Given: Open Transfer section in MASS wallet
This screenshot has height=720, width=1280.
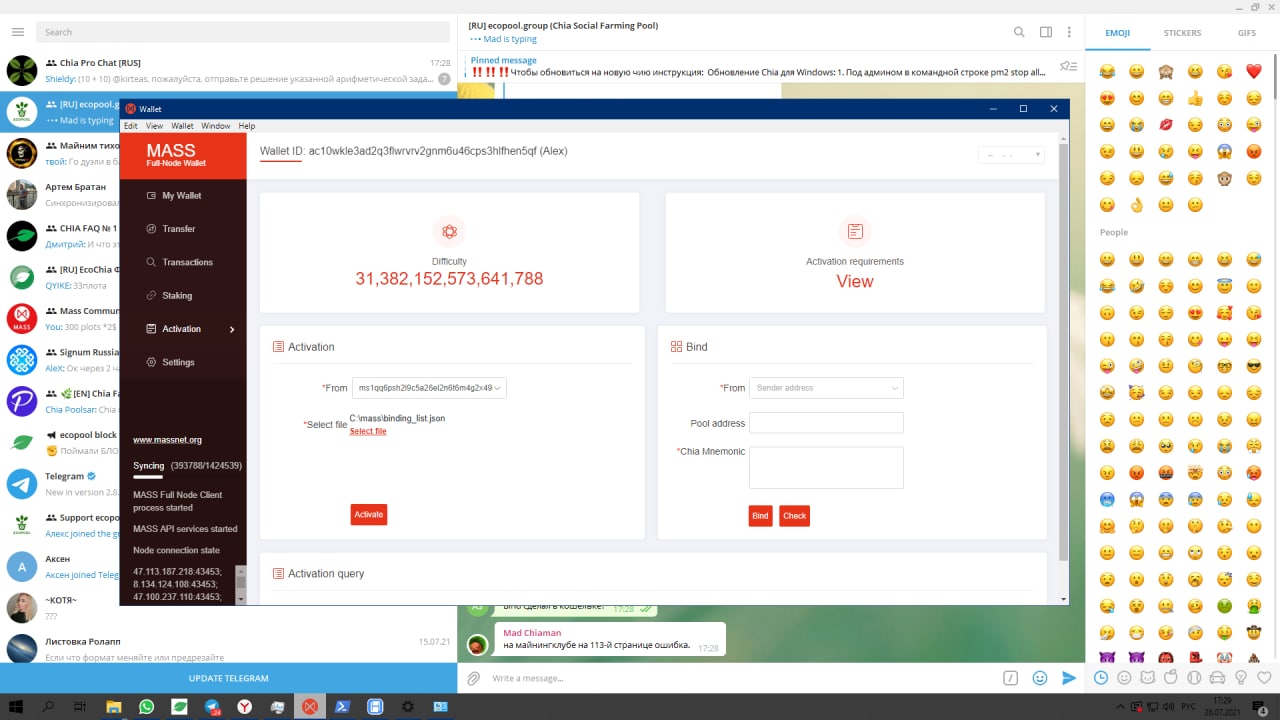Looking at the screenshot, I should pos(179,229).
